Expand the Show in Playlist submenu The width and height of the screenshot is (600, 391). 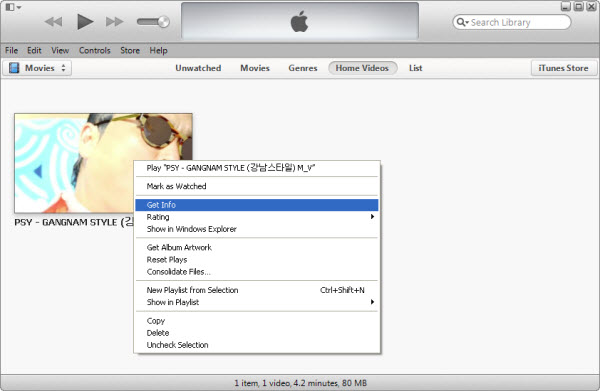257,302
